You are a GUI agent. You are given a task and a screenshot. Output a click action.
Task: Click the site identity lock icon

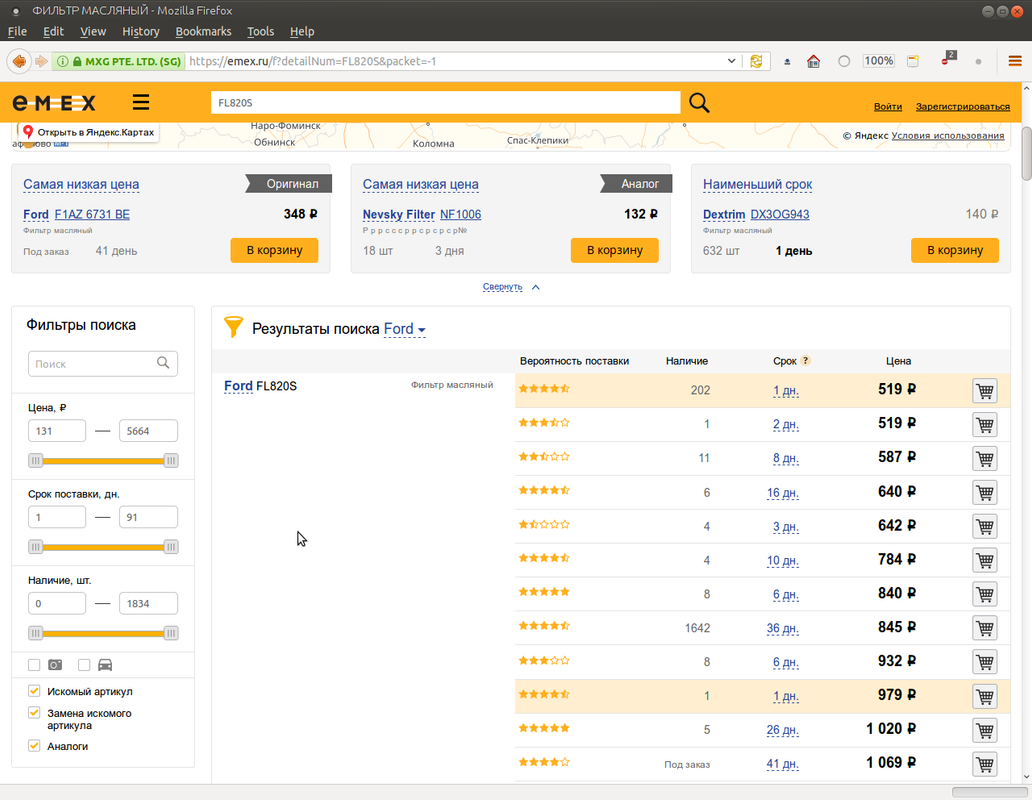[x=77, y=61]
